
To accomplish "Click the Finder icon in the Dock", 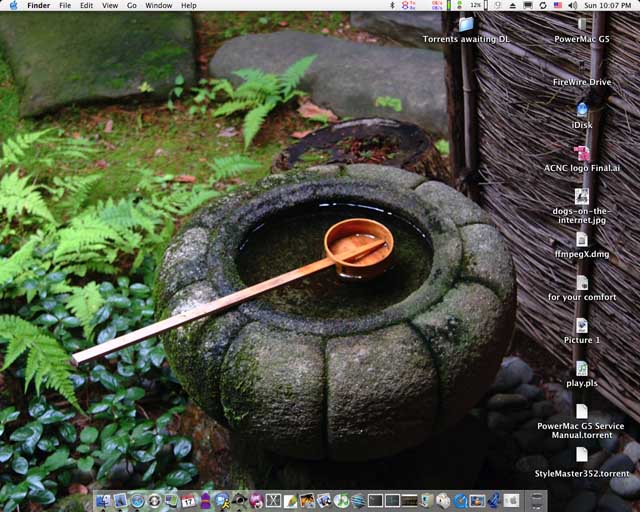I will click(x=105, y=500).
